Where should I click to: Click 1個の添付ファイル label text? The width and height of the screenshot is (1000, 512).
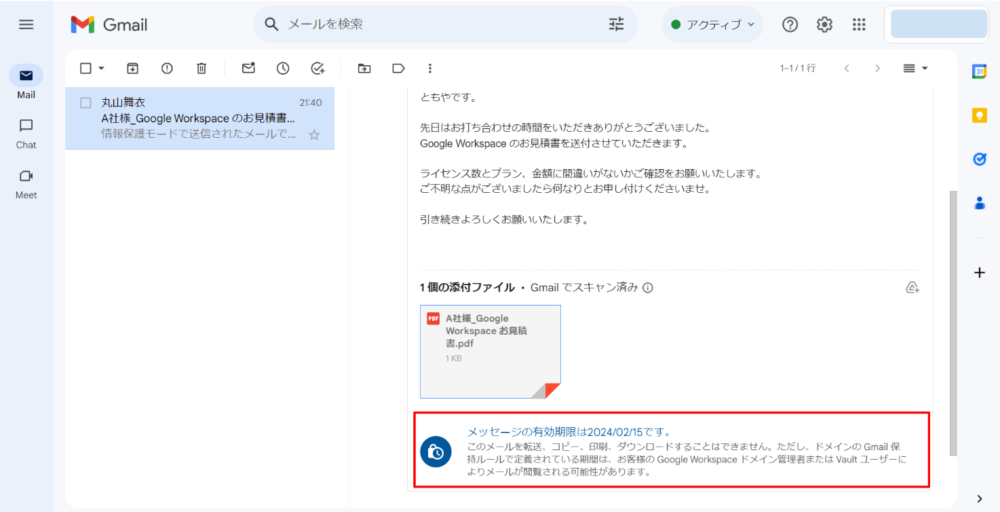467,288
